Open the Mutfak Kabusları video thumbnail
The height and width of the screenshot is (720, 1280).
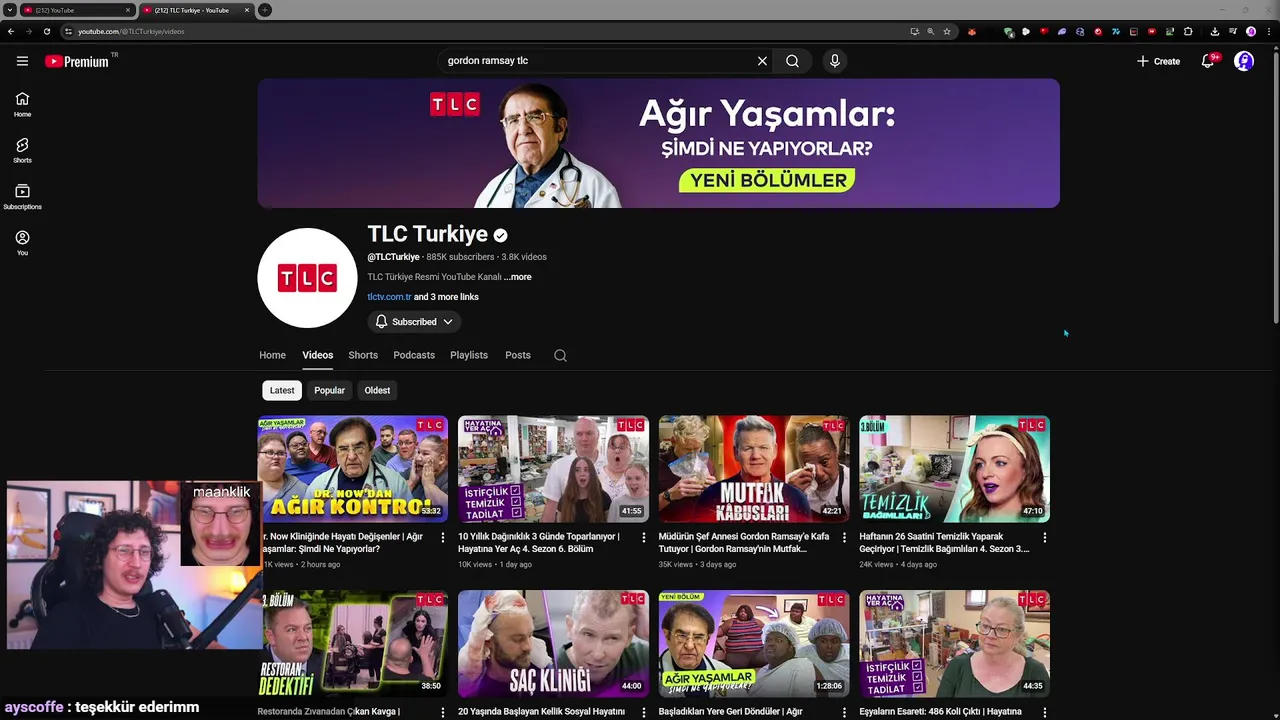(x=754, y=469)
